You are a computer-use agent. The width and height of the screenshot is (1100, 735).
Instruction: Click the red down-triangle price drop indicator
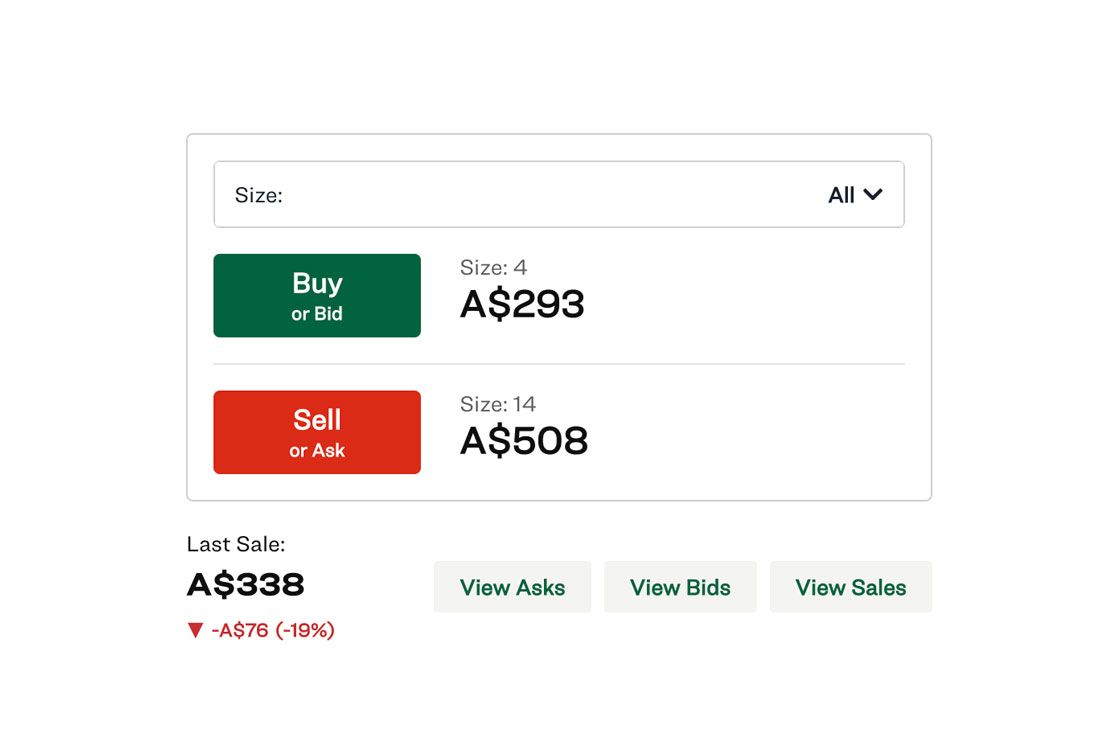[x=195, y=631]
